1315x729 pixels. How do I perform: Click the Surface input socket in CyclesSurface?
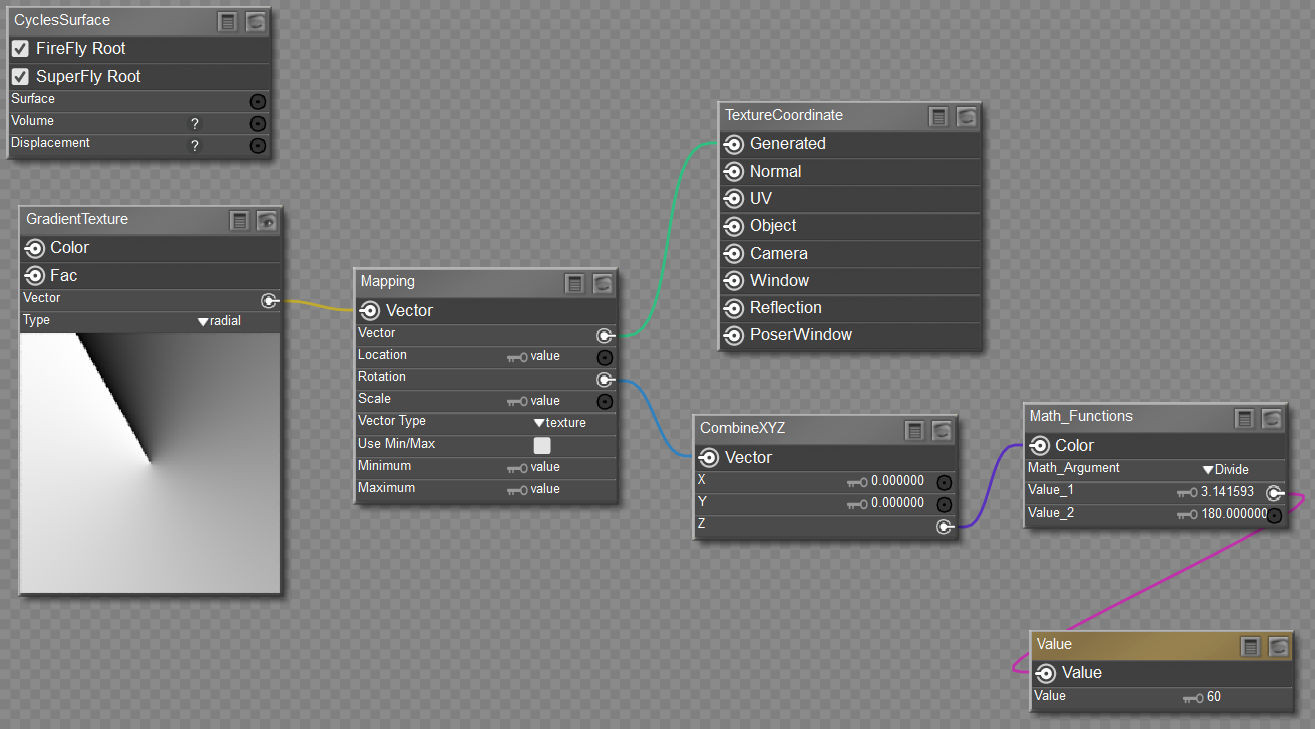tap(257, 101)
